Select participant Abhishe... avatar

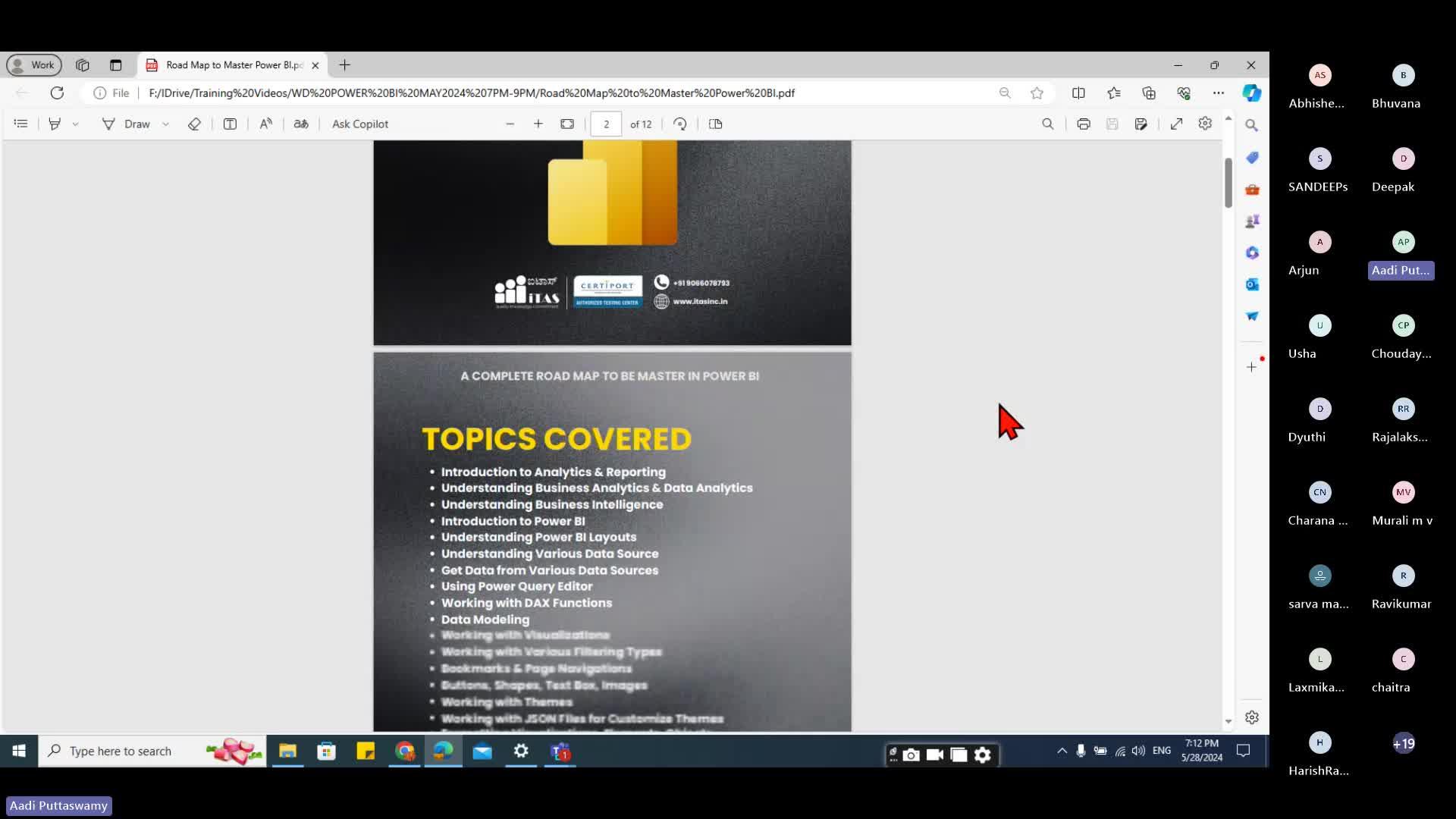click(1320, 75)
